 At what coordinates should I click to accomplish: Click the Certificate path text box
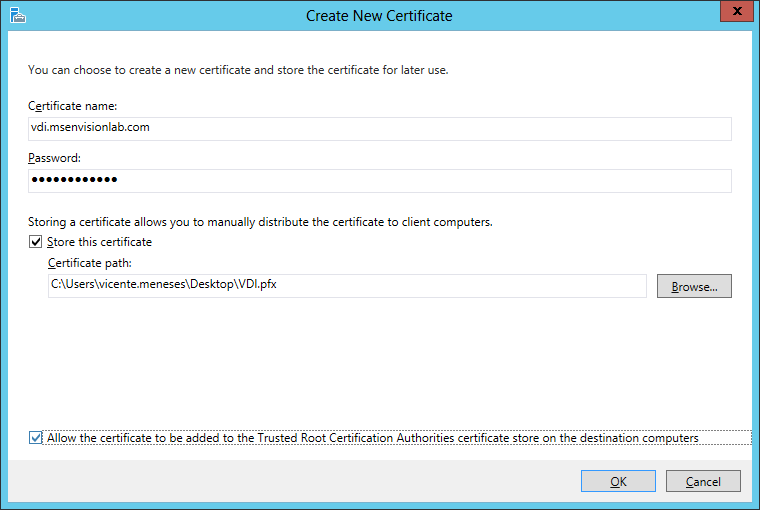(x=347, y=286)
